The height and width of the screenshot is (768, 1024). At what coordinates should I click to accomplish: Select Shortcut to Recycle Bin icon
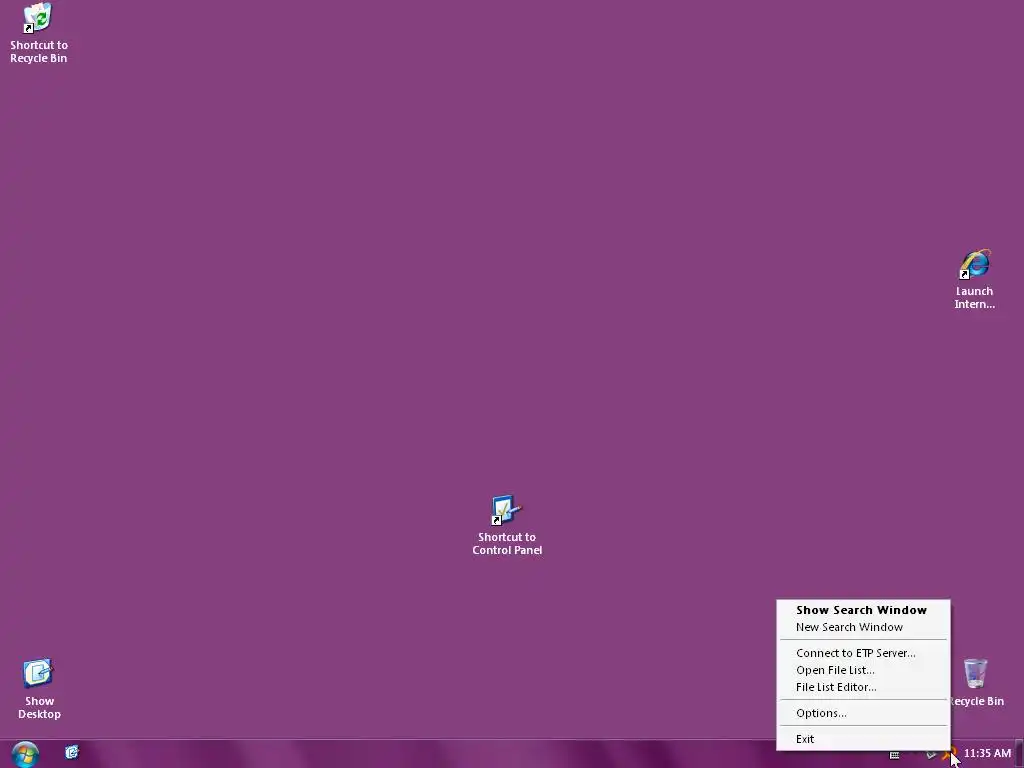click(x=39, y=33)
